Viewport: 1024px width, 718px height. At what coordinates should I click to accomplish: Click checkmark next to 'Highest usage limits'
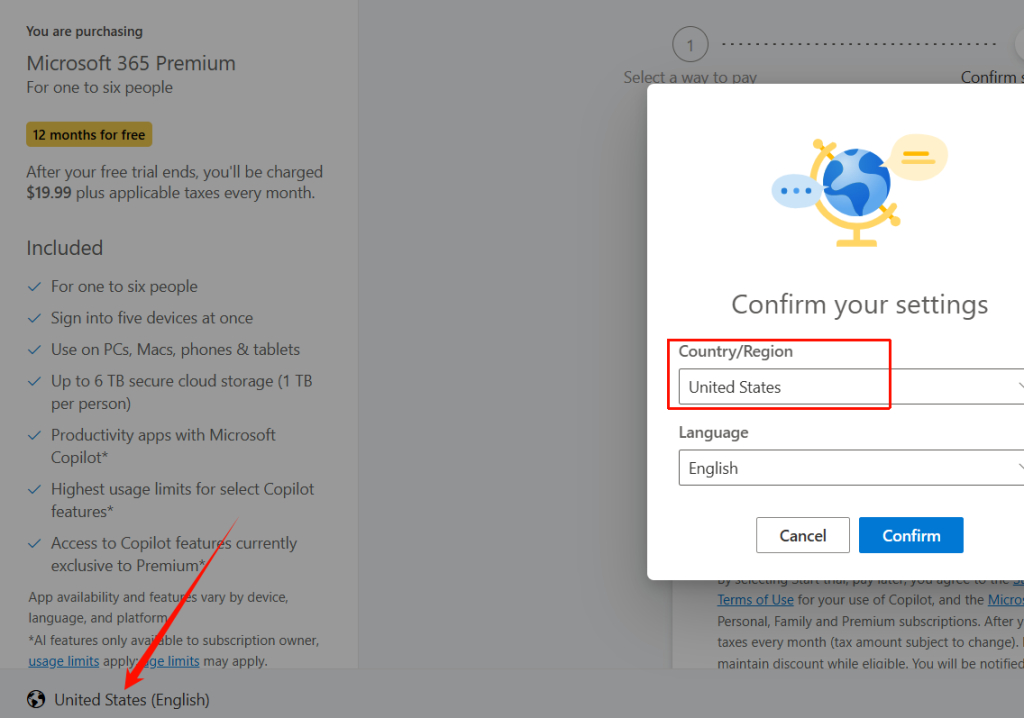[35, 490]
